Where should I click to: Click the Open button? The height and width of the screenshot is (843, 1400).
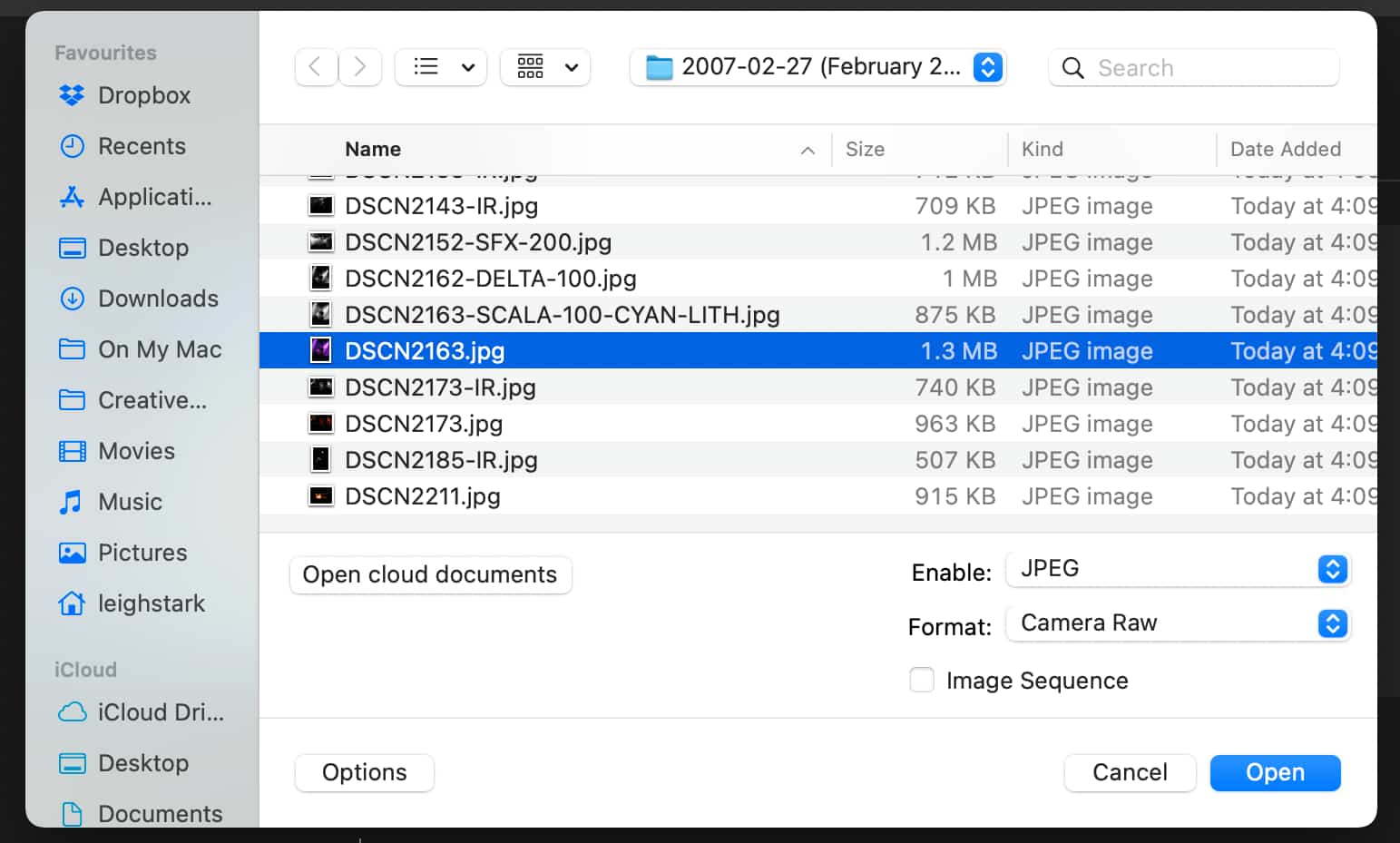(1275, 772)
